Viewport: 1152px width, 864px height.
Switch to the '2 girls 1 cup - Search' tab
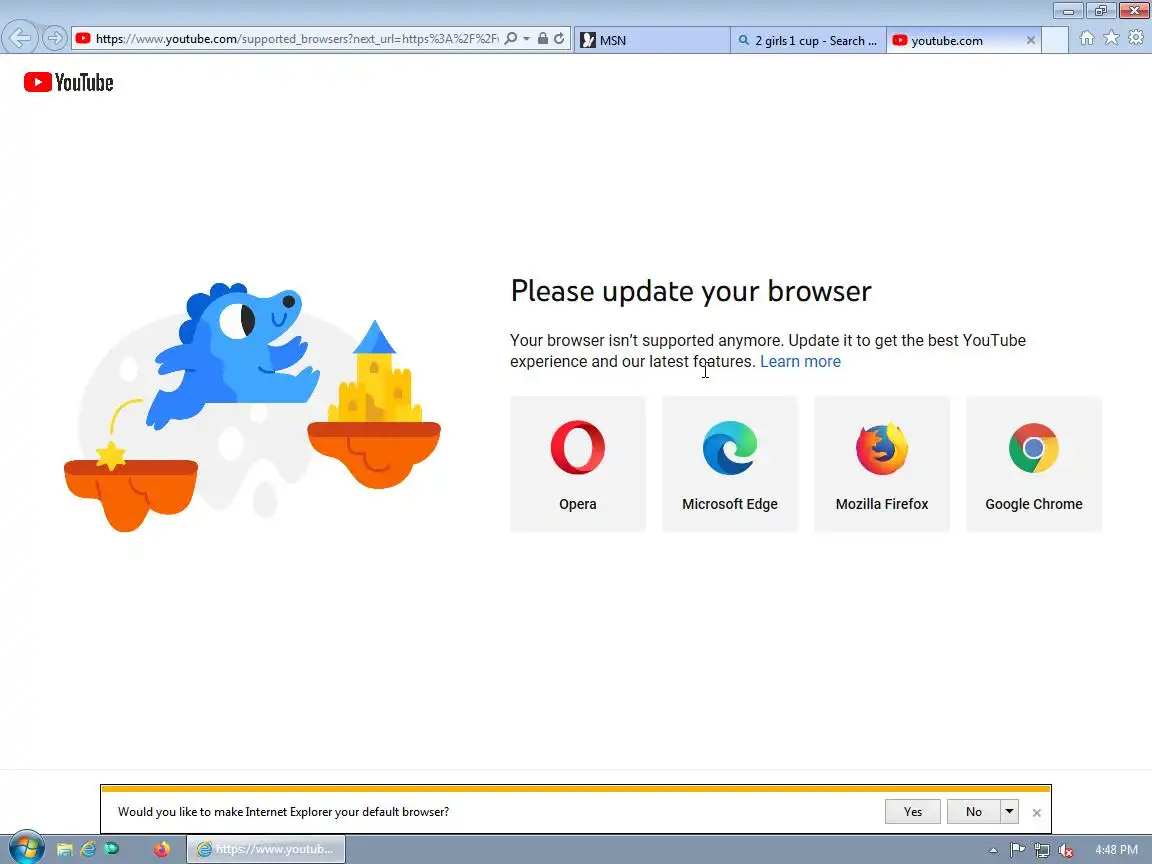808,40
